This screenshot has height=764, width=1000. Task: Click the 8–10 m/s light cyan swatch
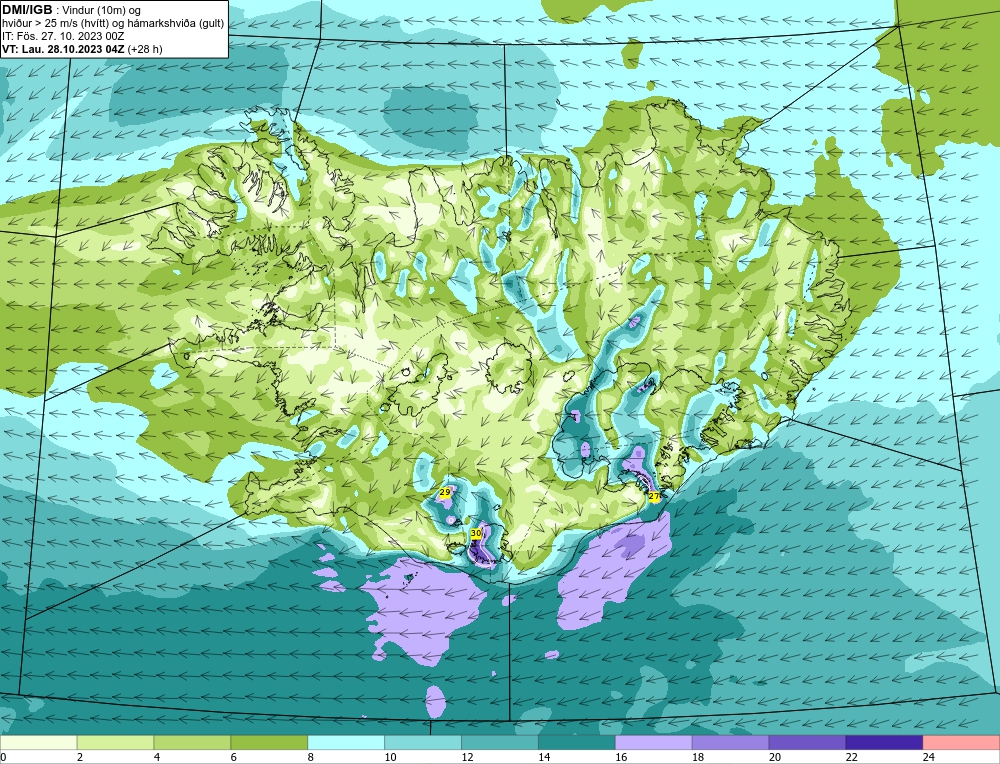pos(346,743)
